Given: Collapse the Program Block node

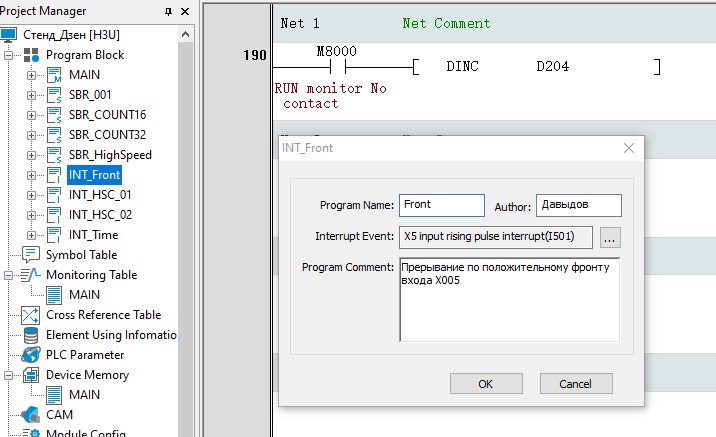Looking at the screenshot, I should point(8,55).
